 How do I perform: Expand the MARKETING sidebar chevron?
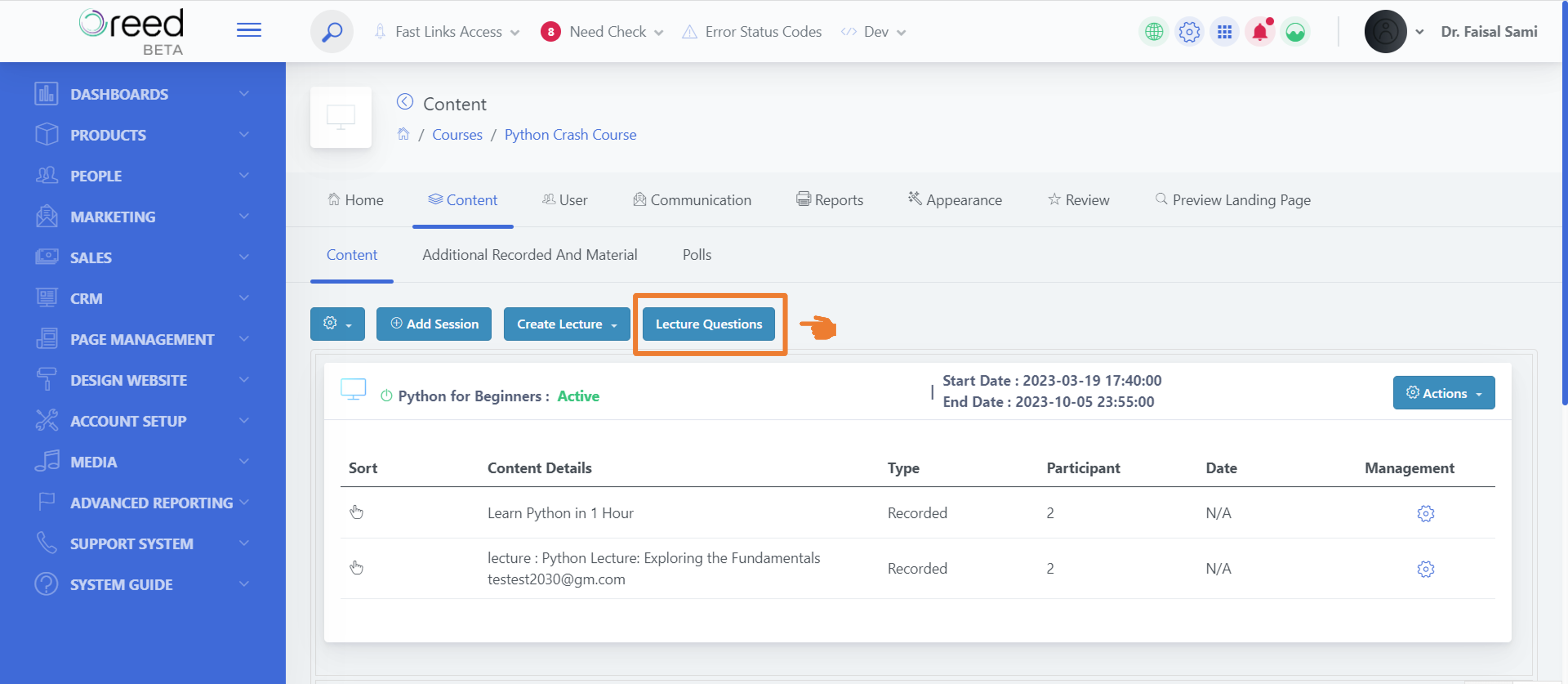coord(244,216)
